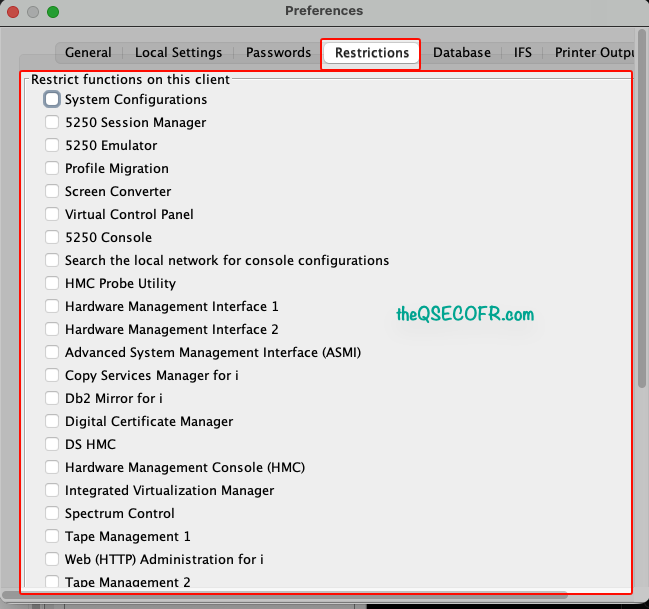Check the 5250 Console option
649x609 pixels.
[52, 237]
